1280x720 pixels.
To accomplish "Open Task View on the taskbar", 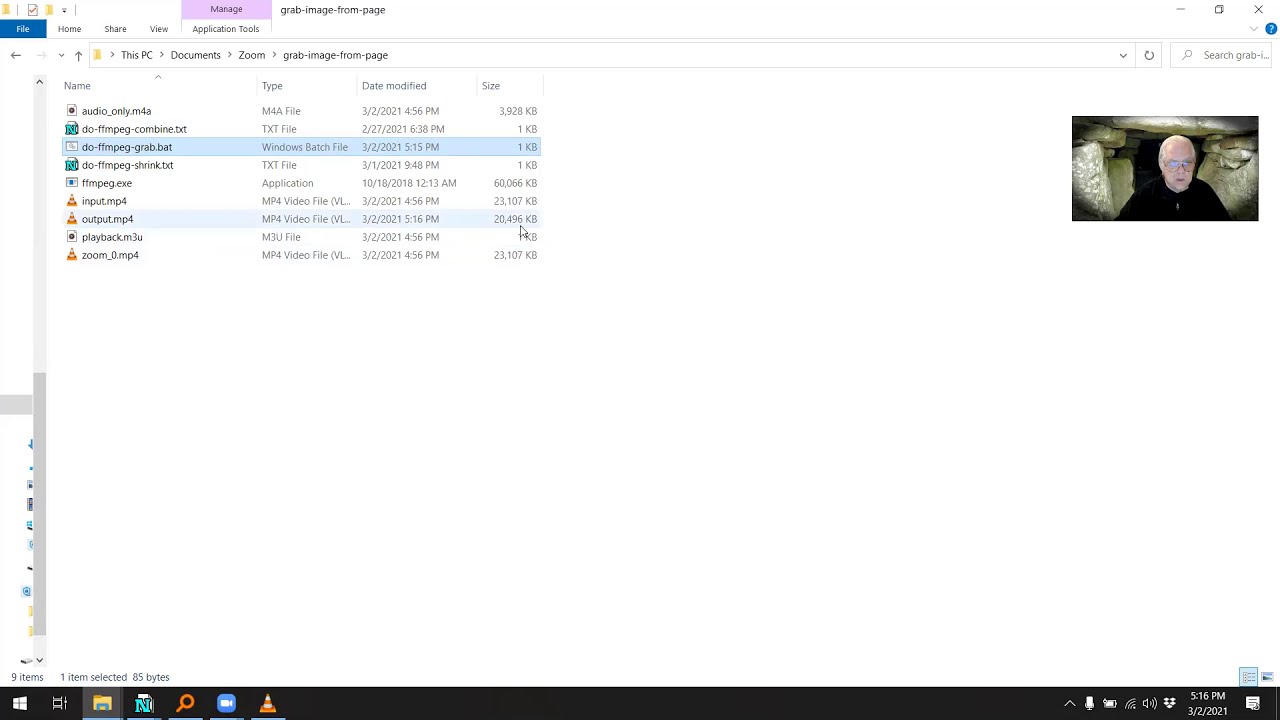I will coord(60,703).
